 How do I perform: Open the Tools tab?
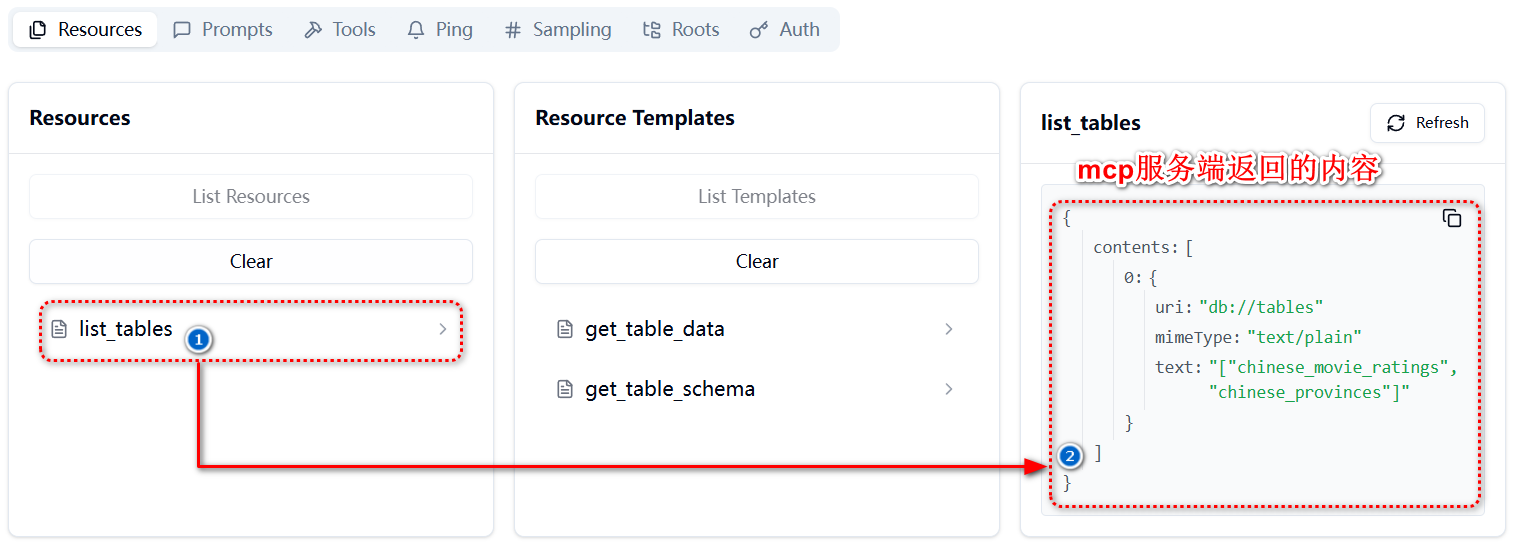(x=340, y=30)
